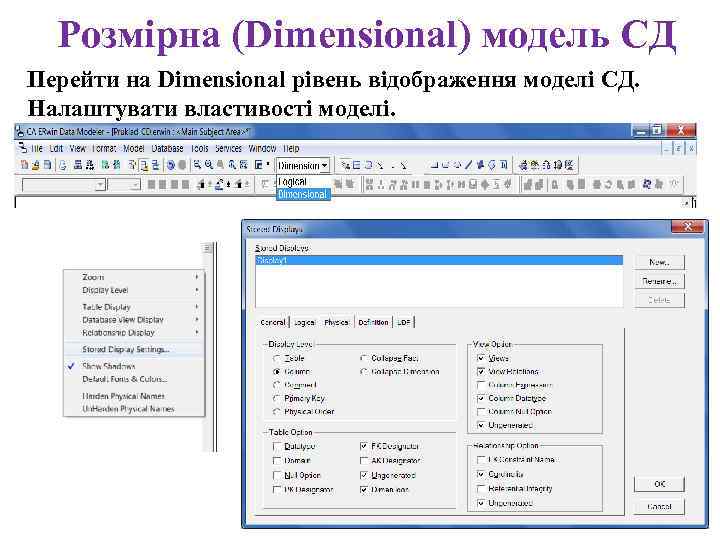Choose Stored Display Settings... from context menu
Viewport: 720px width, 540px height.
click(x=134, y=349)
